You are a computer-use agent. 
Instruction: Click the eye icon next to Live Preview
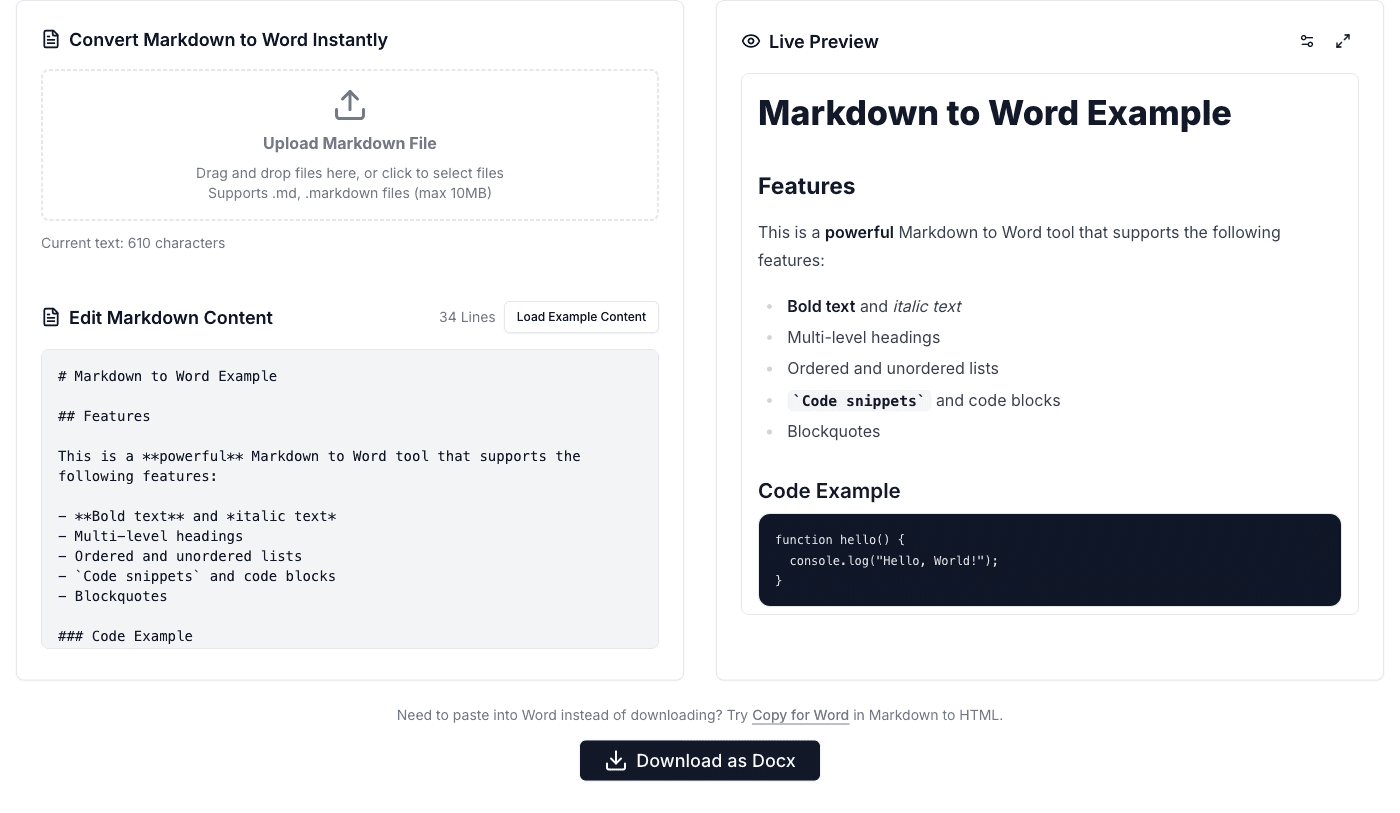coord(751,42)
